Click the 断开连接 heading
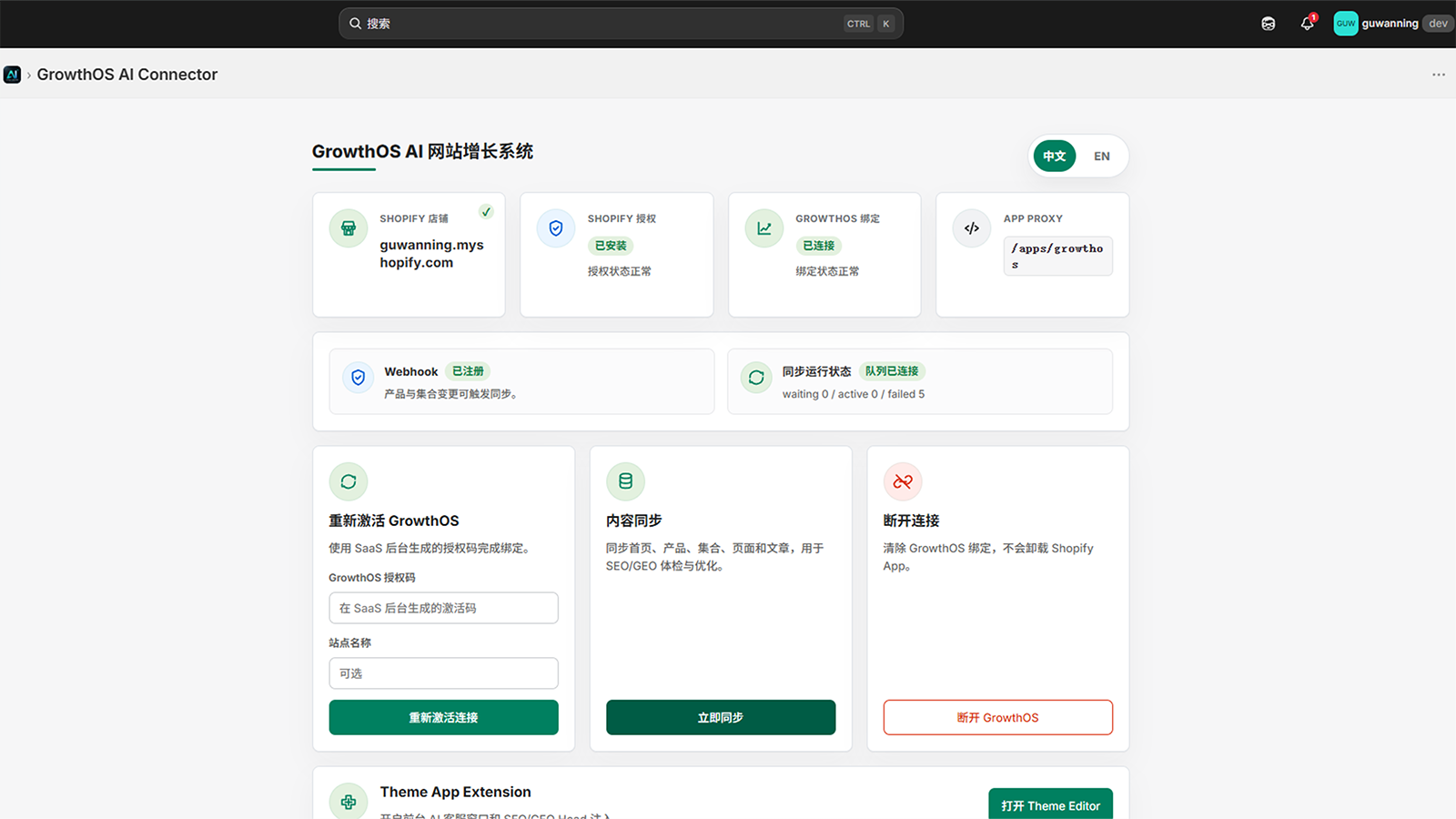 pyautogui.click(x=911, y=521)
